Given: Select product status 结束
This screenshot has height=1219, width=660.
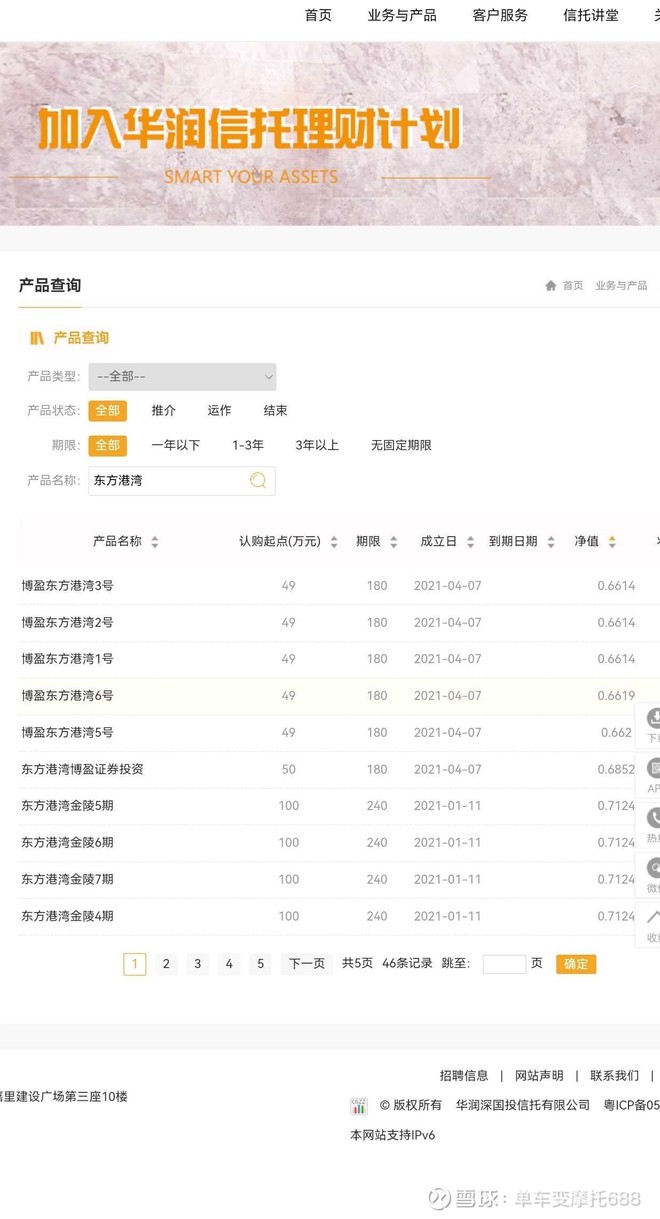Looking at the screenshot, I should click(276, 411).
